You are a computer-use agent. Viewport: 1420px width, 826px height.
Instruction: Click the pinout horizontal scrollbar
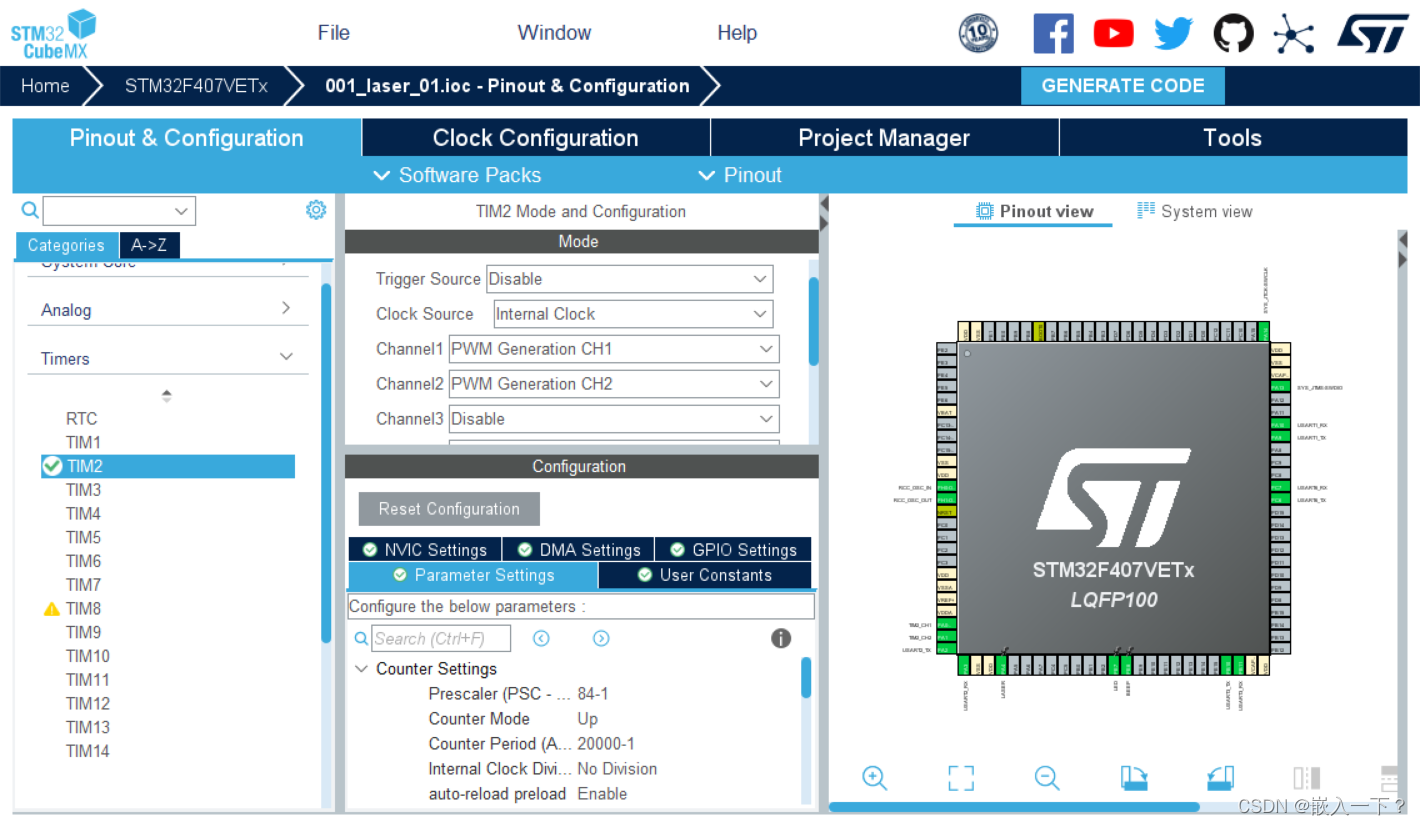point(1014,806)
